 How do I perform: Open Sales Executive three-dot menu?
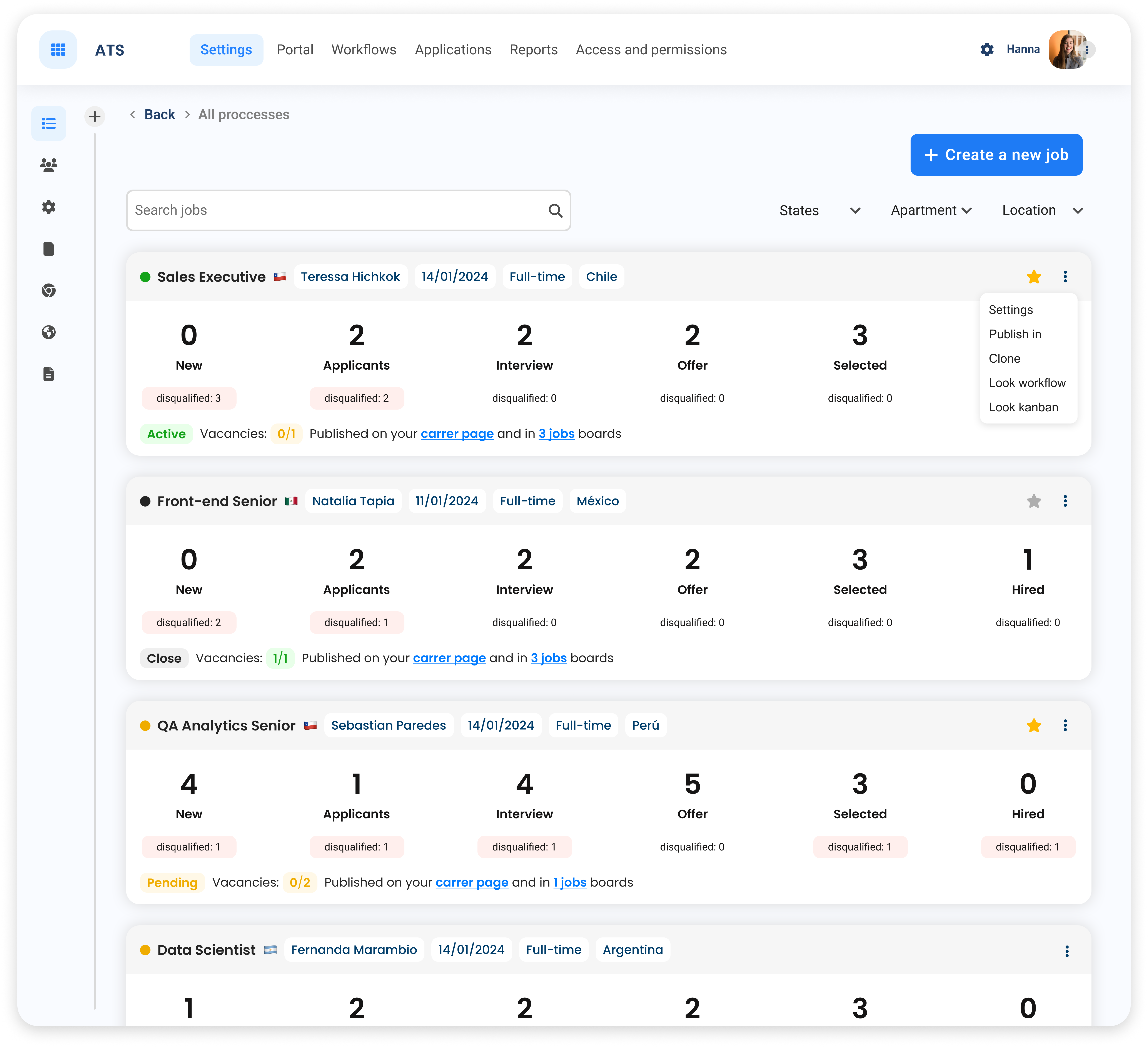pos(1065,277)
